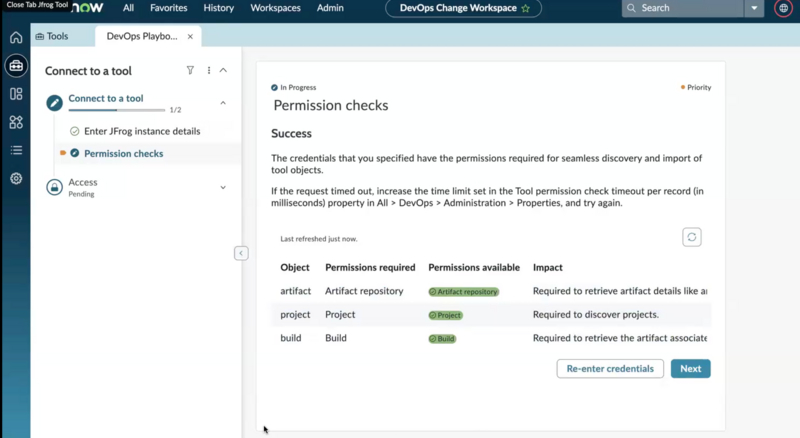
Task: Click the Permission checks heading
Action: click(331, 105)
